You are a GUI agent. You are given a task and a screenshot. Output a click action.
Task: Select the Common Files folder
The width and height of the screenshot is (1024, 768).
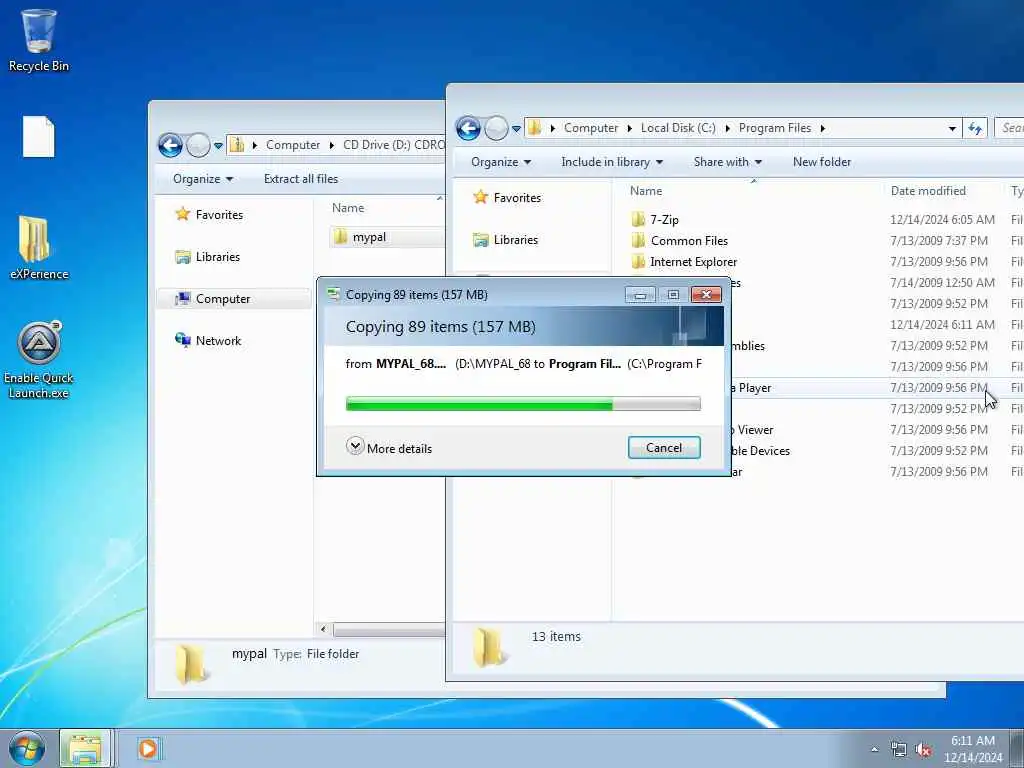tap(679, 240)
